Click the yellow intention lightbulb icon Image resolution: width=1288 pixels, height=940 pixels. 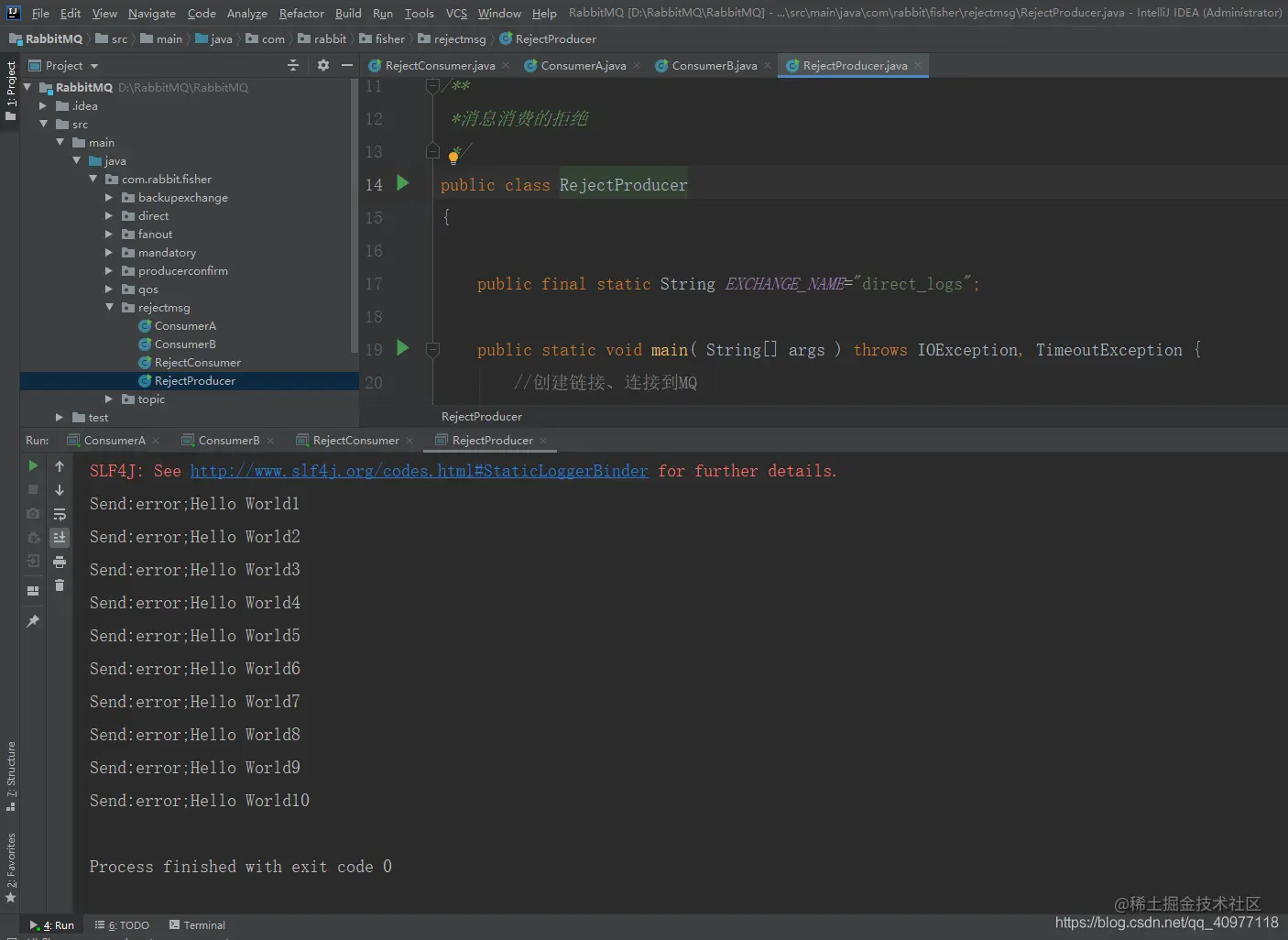pyautogui.click(x=453, y=156)
